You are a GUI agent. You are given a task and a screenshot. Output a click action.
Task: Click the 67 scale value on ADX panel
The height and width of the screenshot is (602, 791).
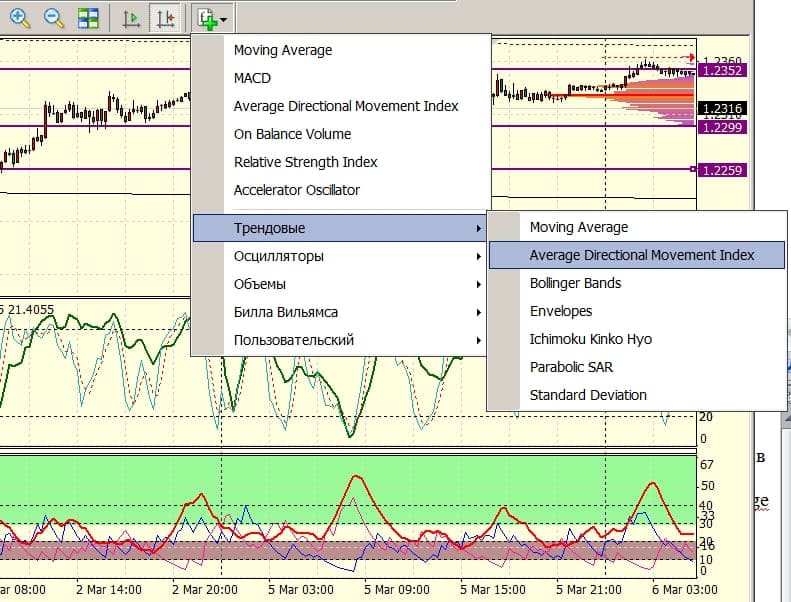(x=707, y=464)
